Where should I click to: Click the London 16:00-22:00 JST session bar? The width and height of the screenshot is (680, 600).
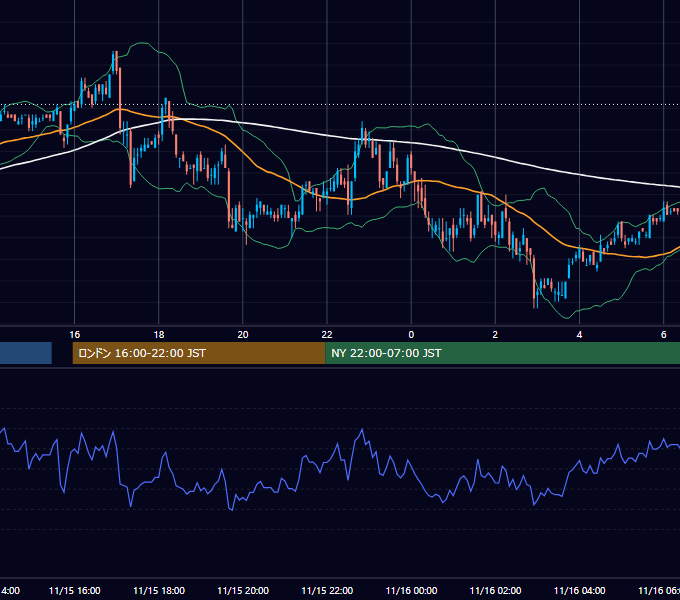click(x=199, y=353)
